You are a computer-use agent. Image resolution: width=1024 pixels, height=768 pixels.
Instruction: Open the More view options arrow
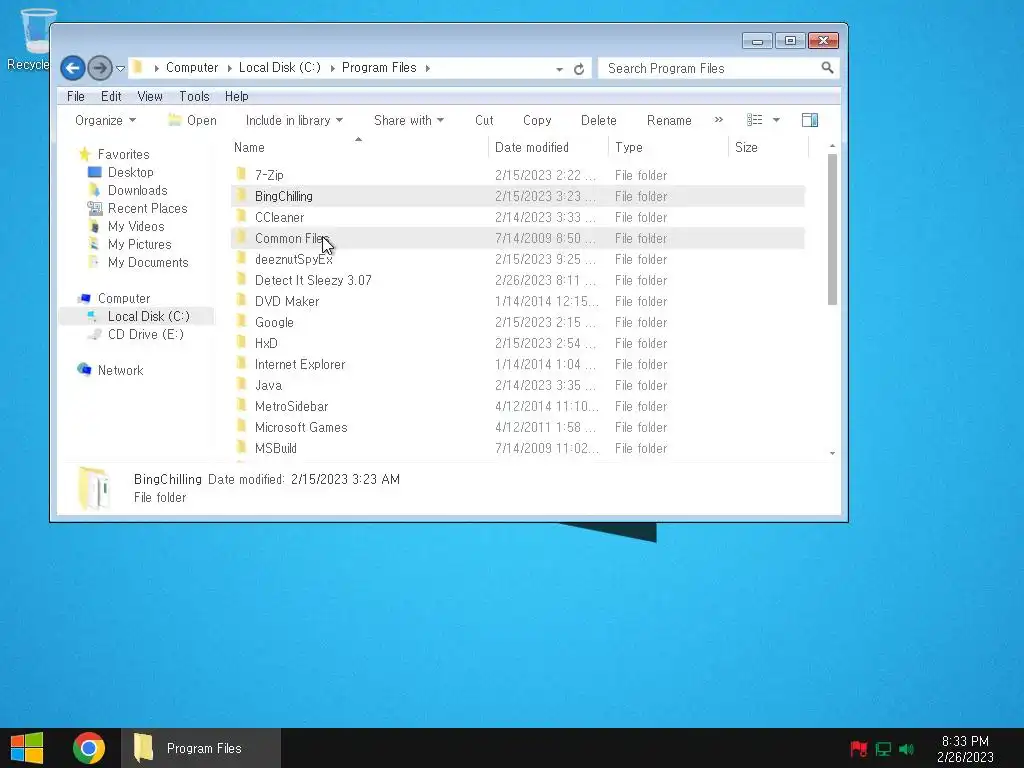pyautogui.click(x=776, y=120)
